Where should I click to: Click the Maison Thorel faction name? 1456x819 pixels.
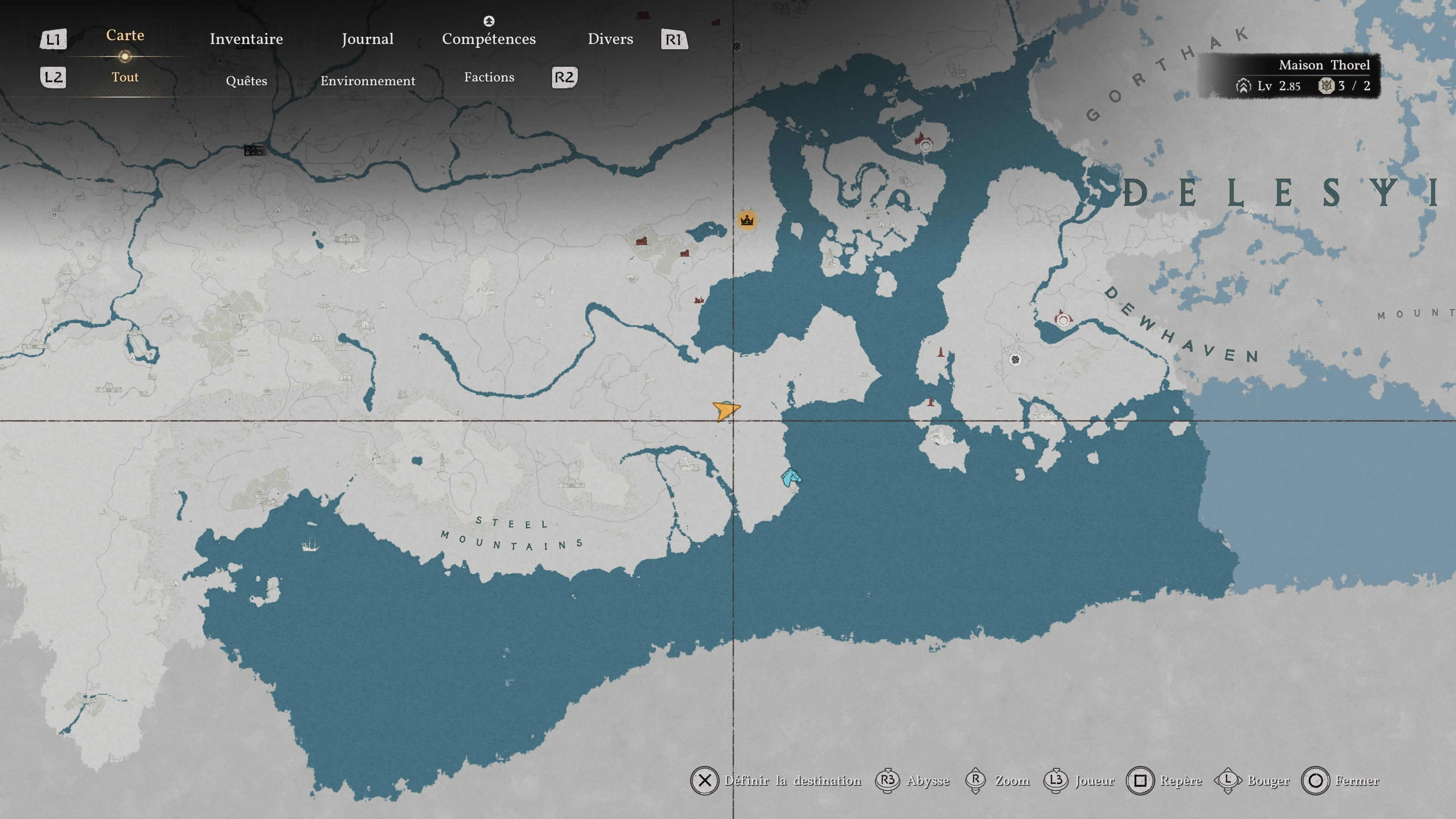(x=1324, y=65)
